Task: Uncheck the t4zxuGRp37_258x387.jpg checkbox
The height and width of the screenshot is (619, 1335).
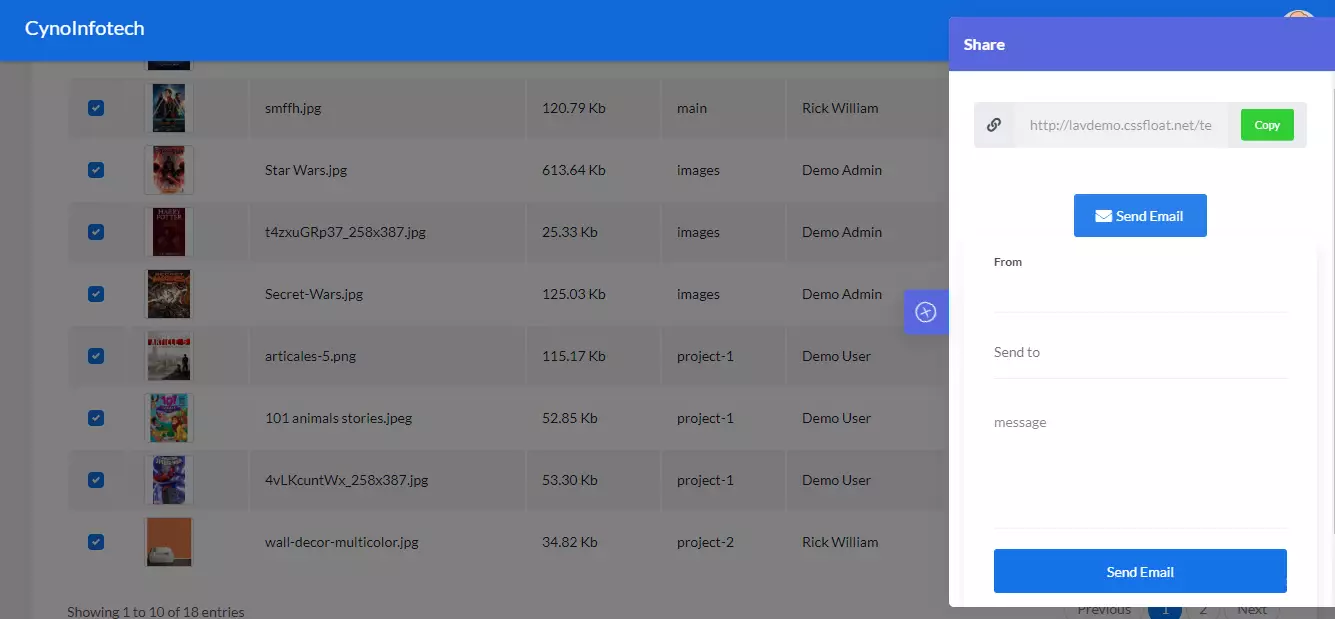Action: tap(96, 232)
